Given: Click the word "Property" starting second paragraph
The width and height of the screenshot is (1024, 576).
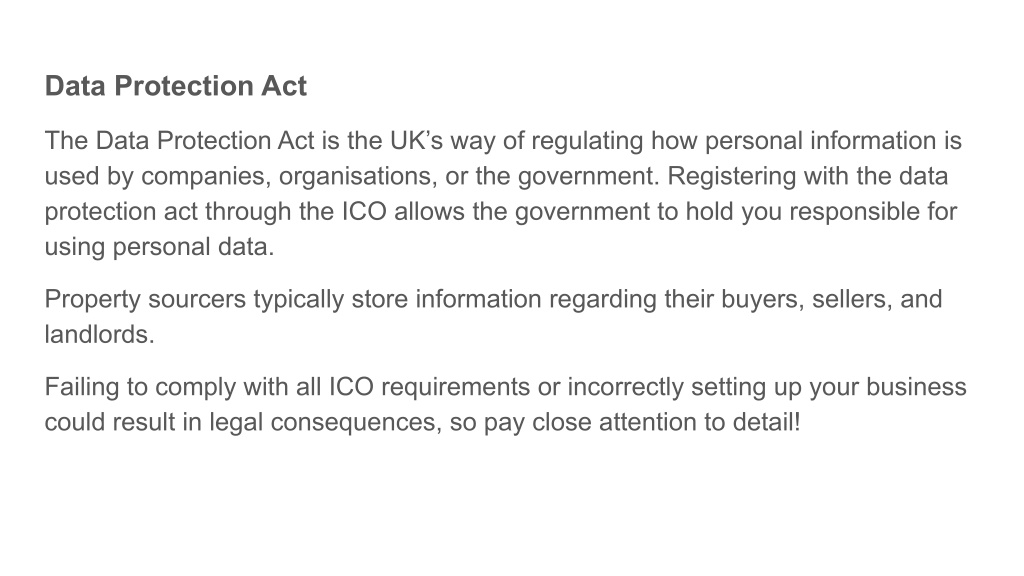Looking at the screenshot, I should [93, 300].
